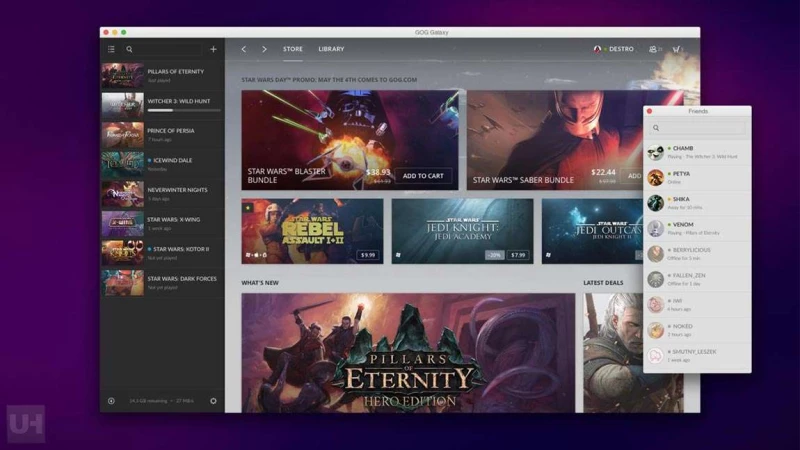Open Rebel Assault I+II game card
Image resolution: width=800 pixels, height=450 pixels.
pos(312,231)
